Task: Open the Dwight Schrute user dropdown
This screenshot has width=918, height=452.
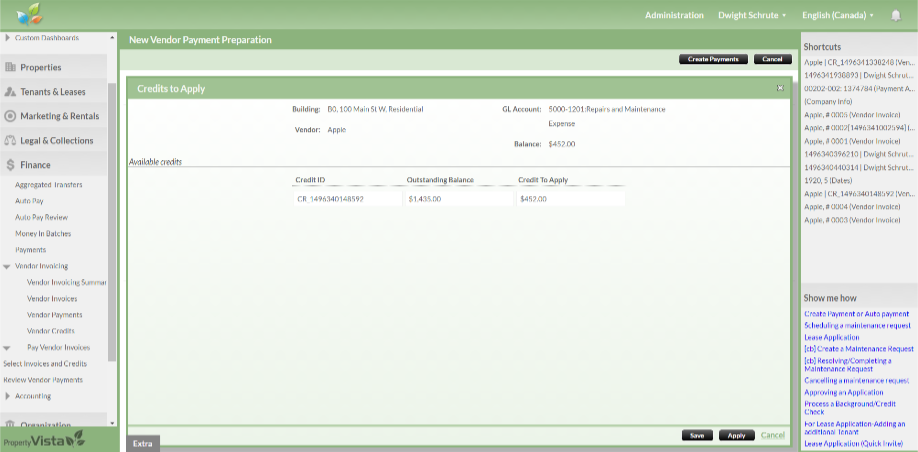Action: coord(752,16)
